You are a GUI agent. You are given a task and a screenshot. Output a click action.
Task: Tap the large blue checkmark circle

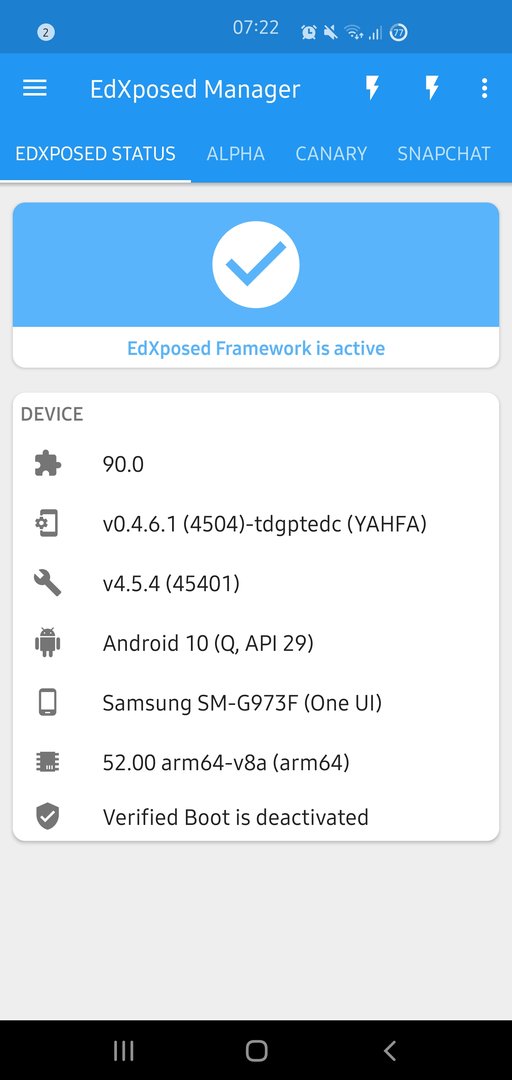[256, 264]
